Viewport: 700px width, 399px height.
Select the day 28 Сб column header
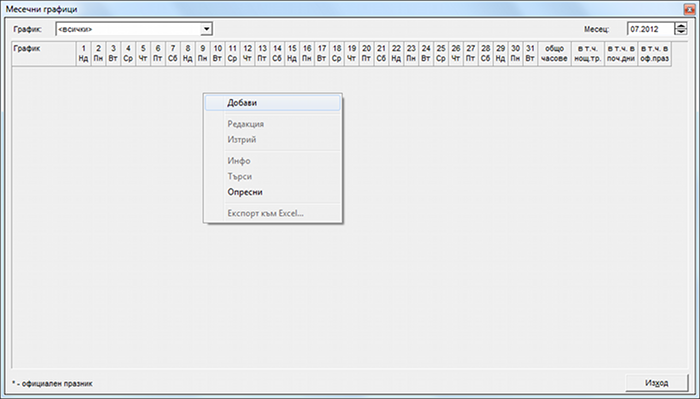pyautogui.click(x=486, y=54)
